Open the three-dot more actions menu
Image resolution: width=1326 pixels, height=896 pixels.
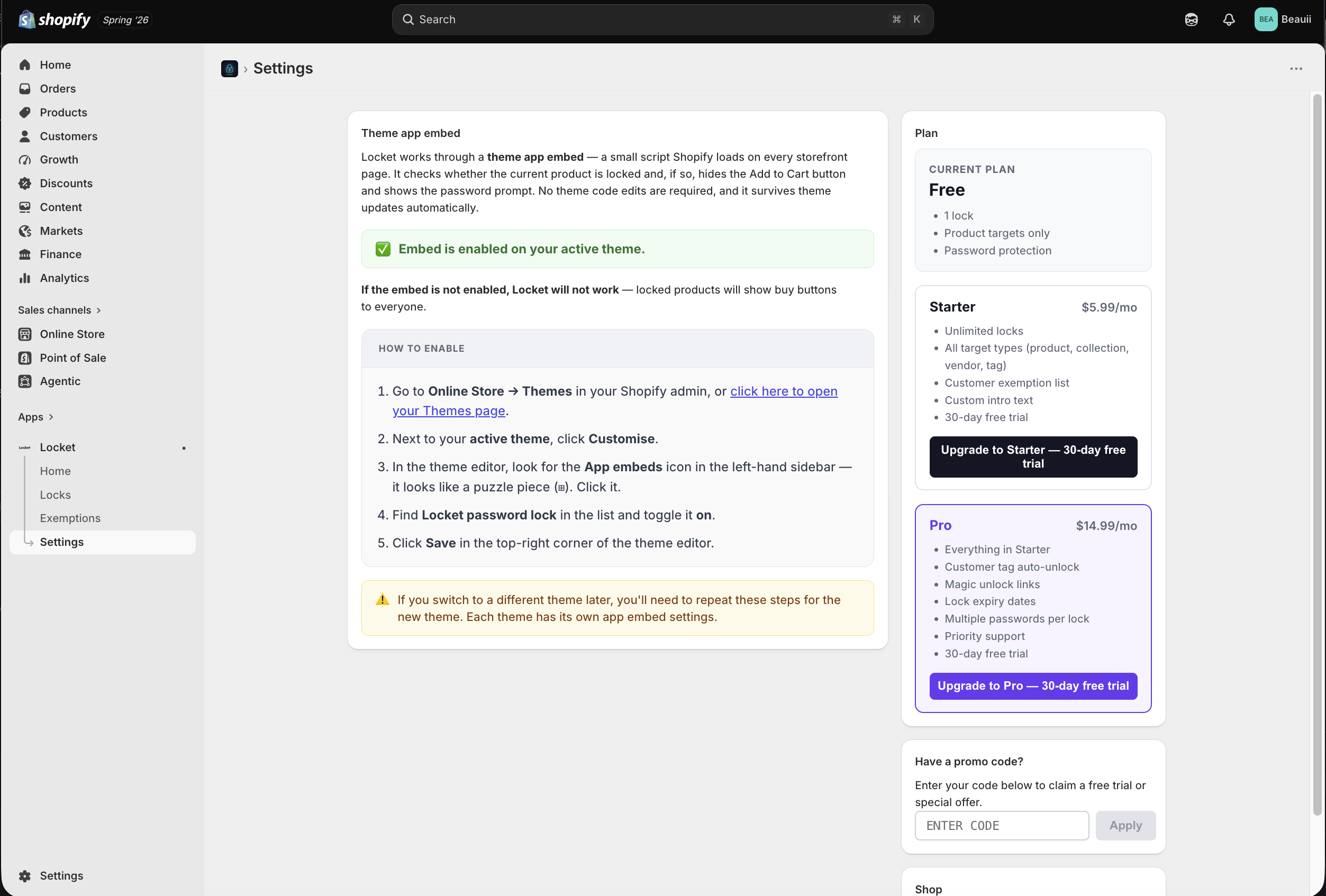(1296, 68)
